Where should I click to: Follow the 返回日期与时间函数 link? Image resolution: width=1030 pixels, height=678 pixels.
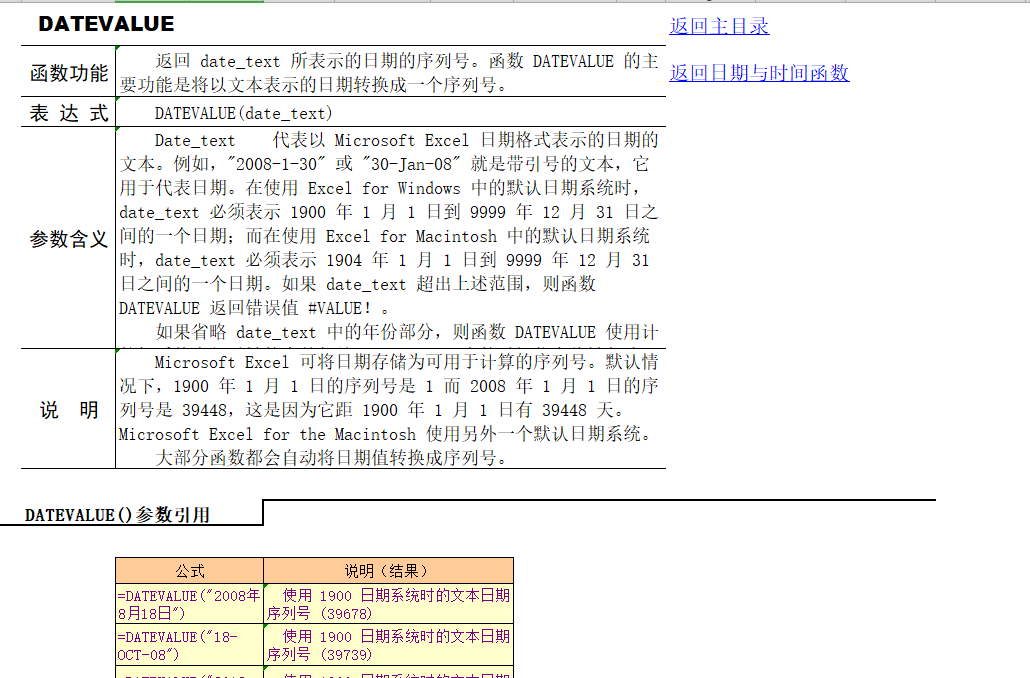pyautogui.click(x=759, y=74)
